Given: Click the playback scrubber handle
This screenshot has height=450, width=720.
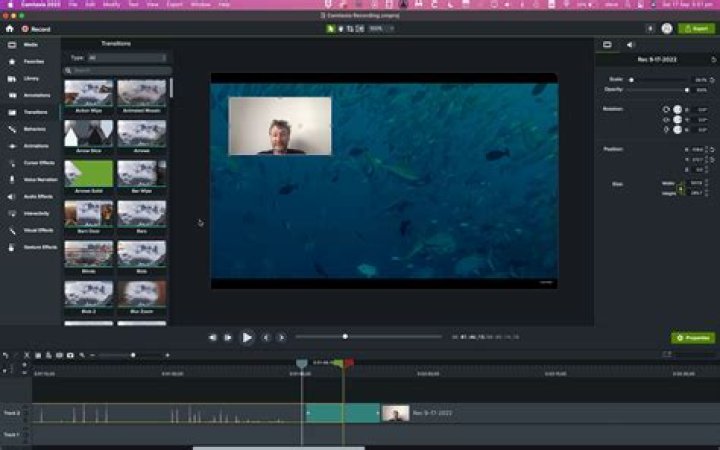Looking at the screenshot, I should pyautogui.click(x=345, y=337).
